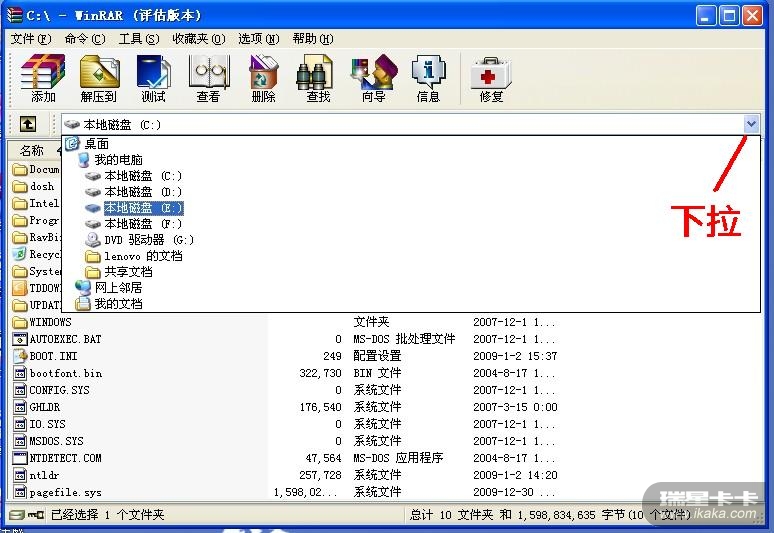Click the RavBi folder icon

(x=20, y=237)
